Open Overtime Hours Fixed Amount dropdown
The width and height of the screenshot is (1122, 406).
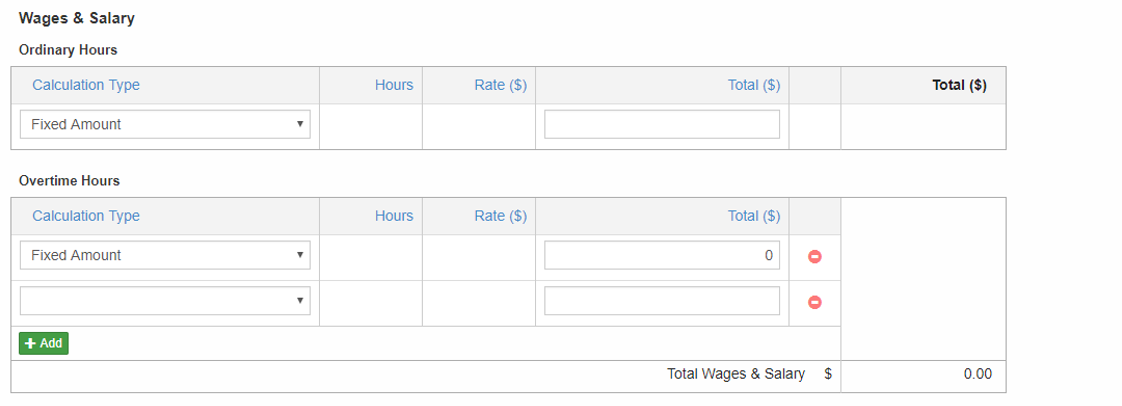[165, 256]
